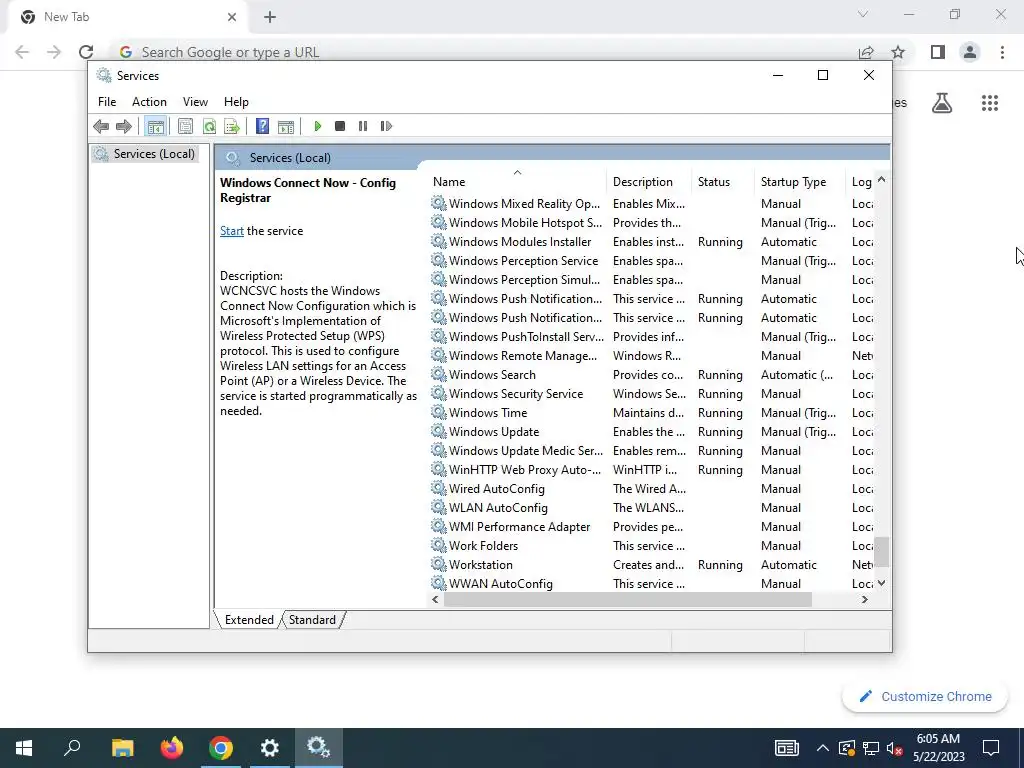Toggle Show/Hide Console Tree icon
The image size is (1024, 768).
pos(155,126)
